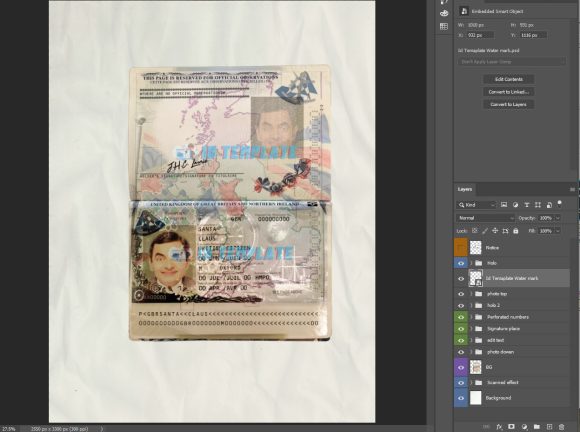
Task: Click the lock all padlock icon
Action: (516, 231)
